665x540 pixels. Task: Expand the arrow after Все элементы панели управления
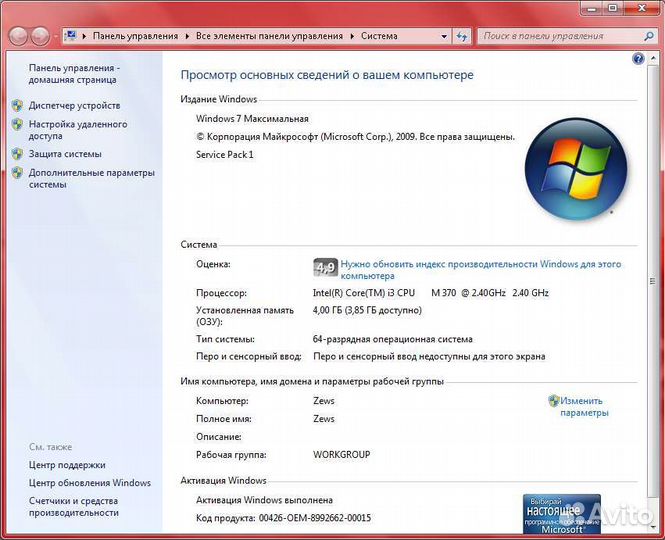point(352,36)
